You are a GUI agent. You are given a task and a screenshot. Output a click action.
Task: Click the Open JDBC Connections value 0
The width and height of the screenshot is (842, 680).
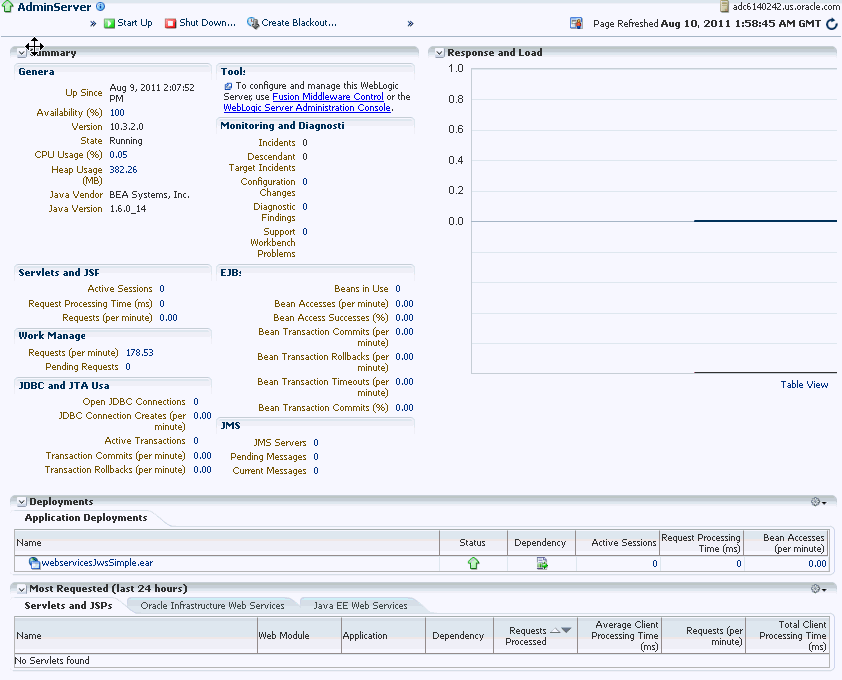(x=196, y=402)
